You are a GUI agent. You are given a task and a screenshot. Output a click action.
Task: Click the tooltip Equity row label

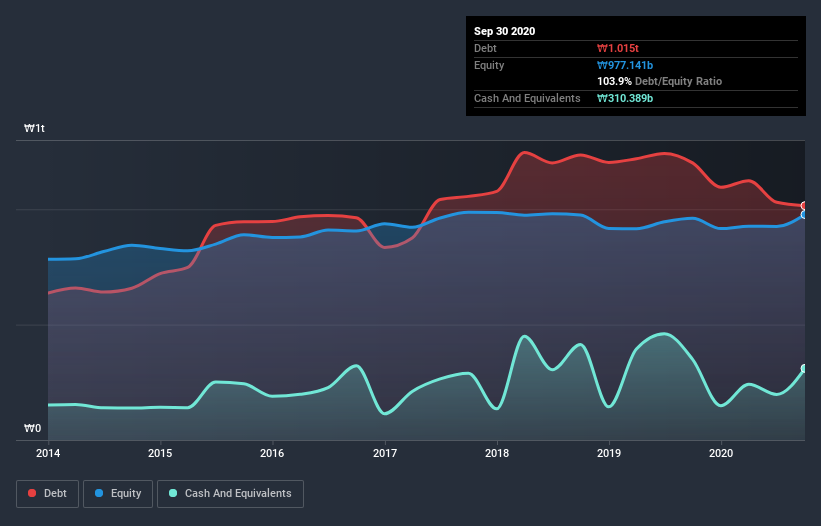489,65
